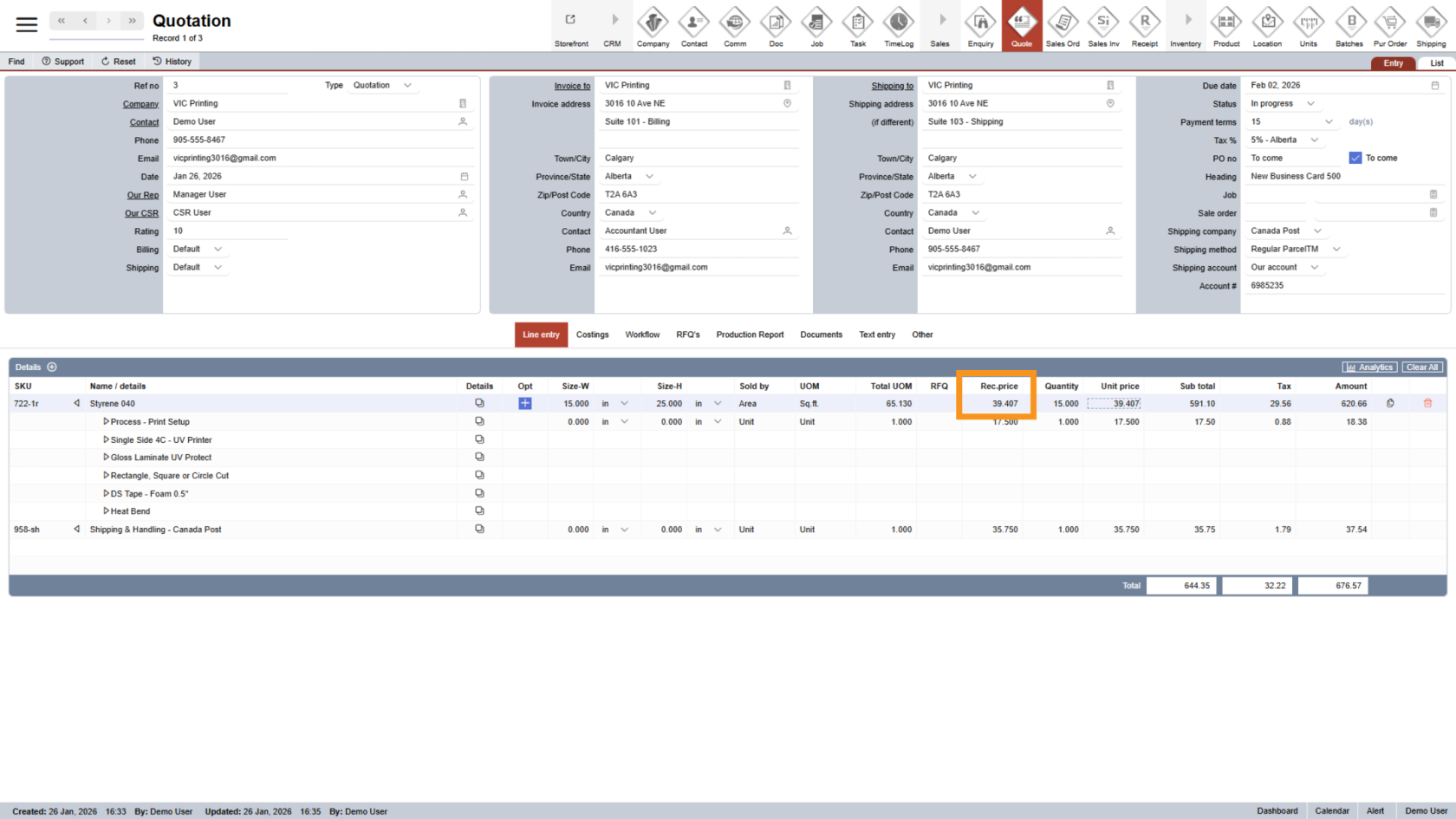Expand the Process - Print Setup row
This screenshot has width=1456, height=819.
tap(106, 422)
